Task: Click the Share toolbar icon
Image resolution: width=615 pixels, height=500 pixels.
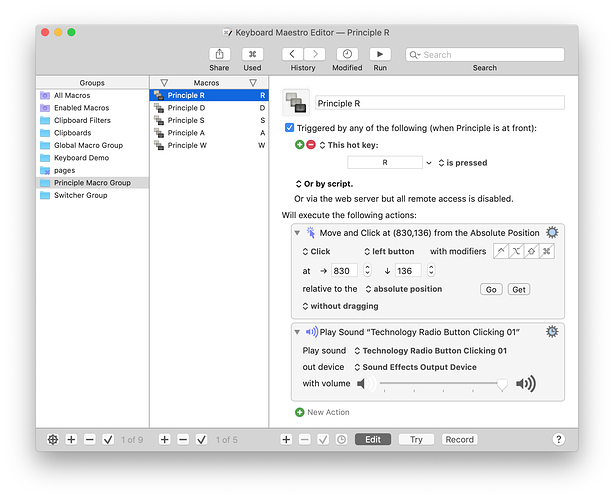Action: [x=219, y=54]
